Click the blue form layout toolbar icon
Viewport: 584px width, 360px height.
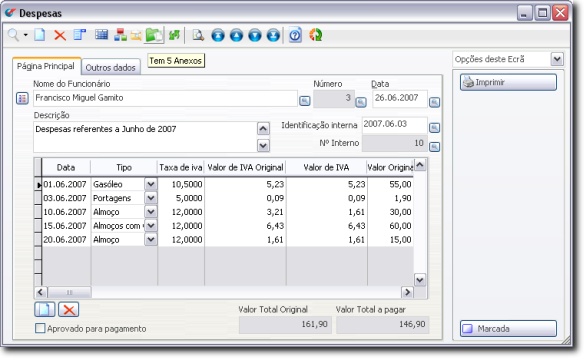80,35
